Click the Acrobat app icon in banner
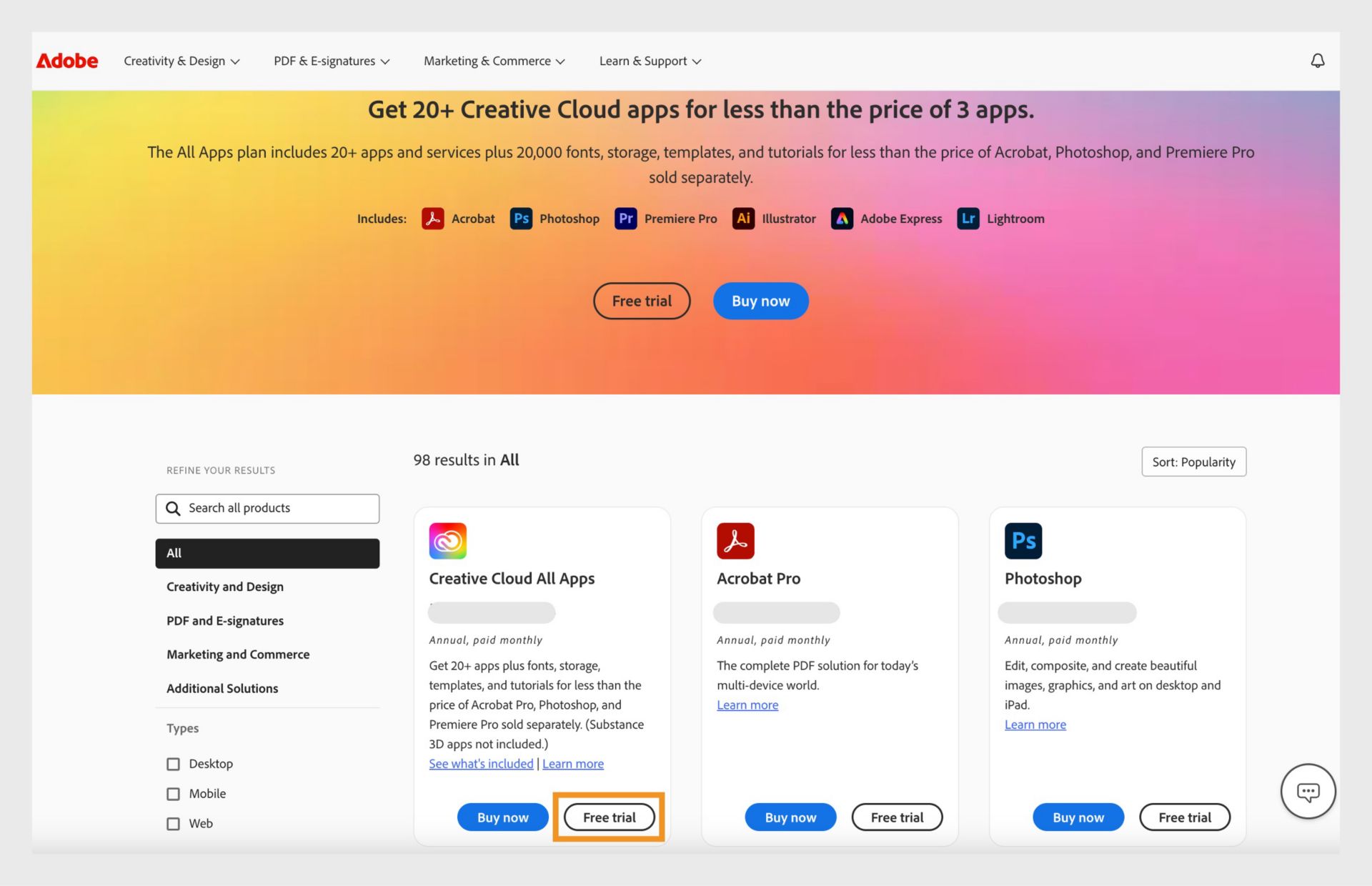 432,218
